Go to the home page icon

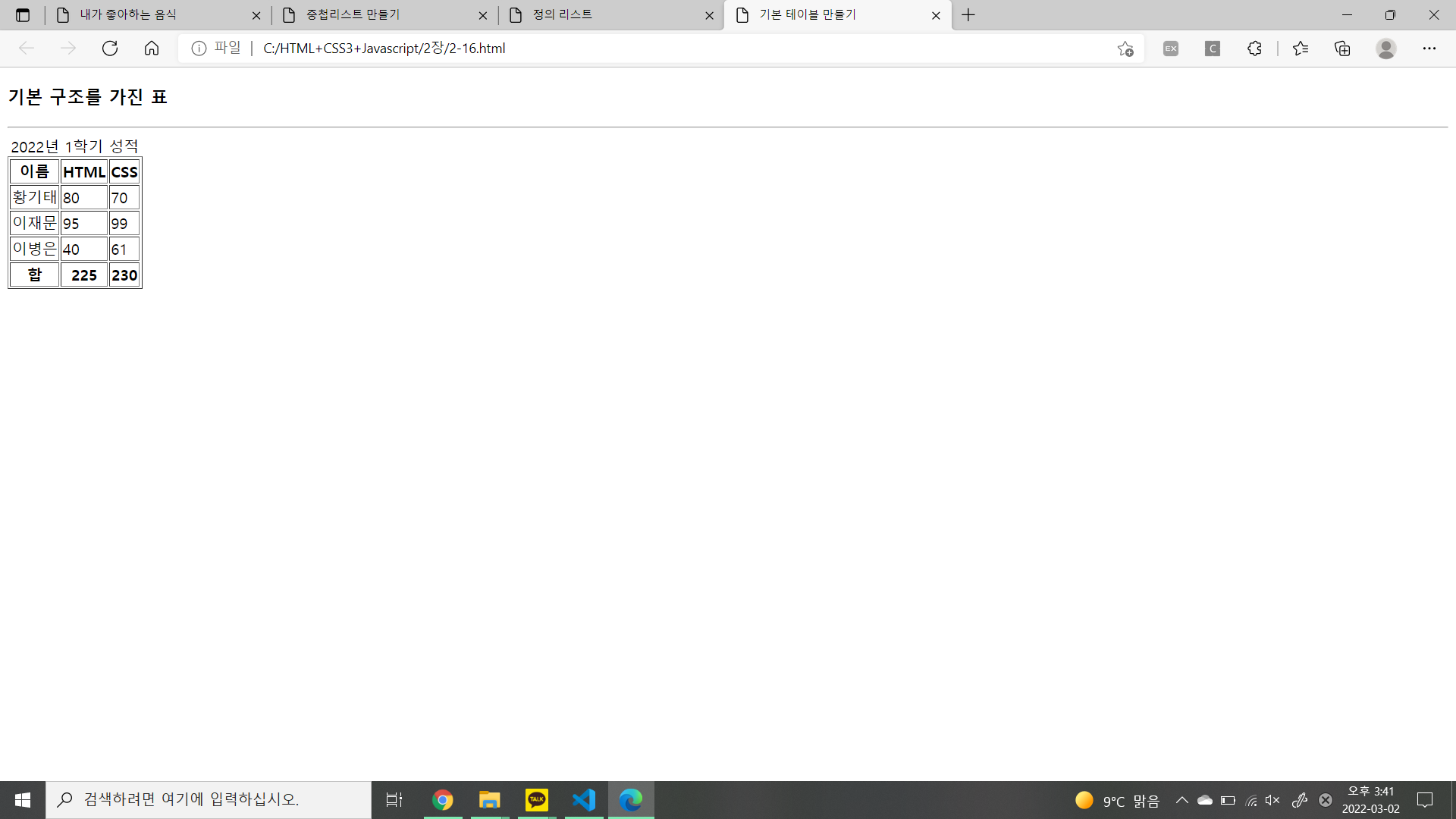point(152,49)
